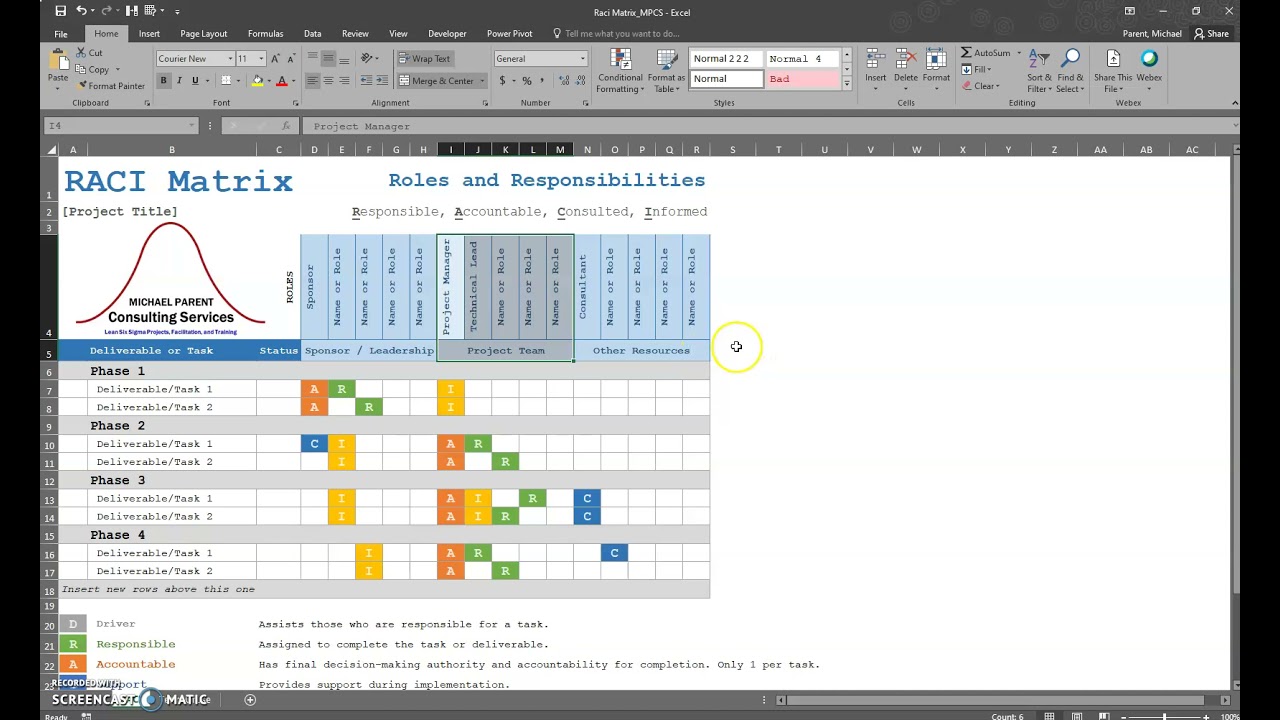
Task: Expand the cell styles gallery
Action: [847, 84]
